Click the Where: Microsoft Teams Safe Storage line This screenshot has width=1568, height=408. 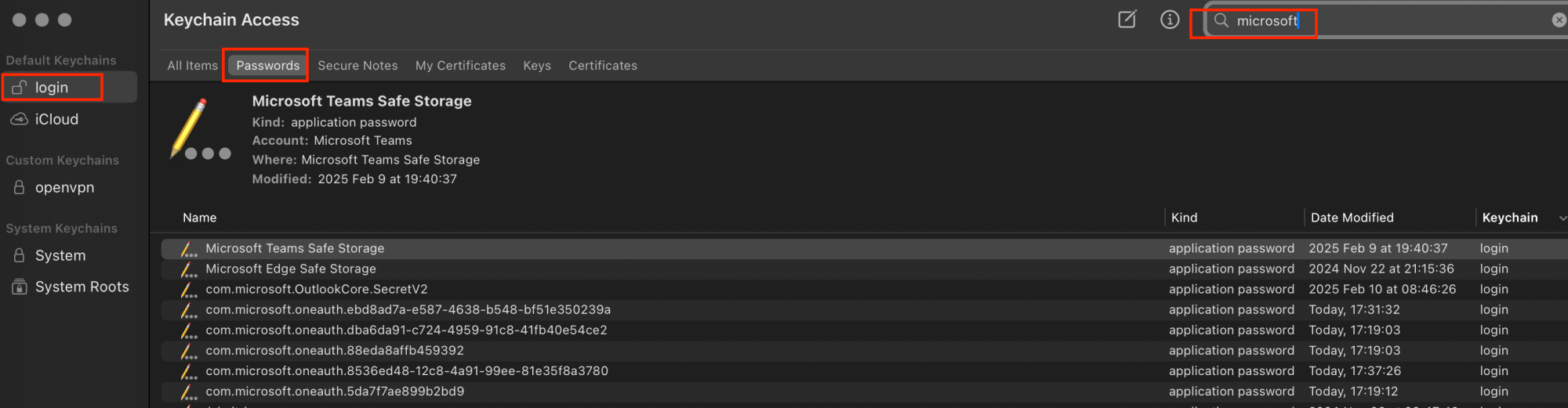(x=365, y=160)
